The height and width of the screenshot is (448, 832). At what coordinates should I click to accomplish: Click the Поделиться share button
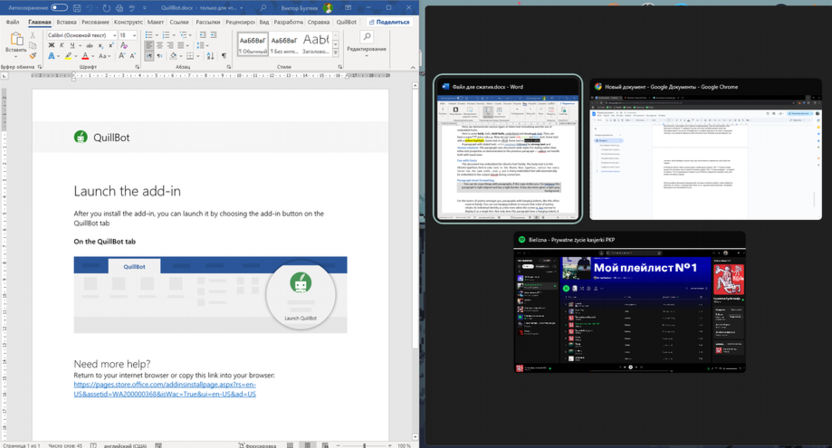coord(387,21)
